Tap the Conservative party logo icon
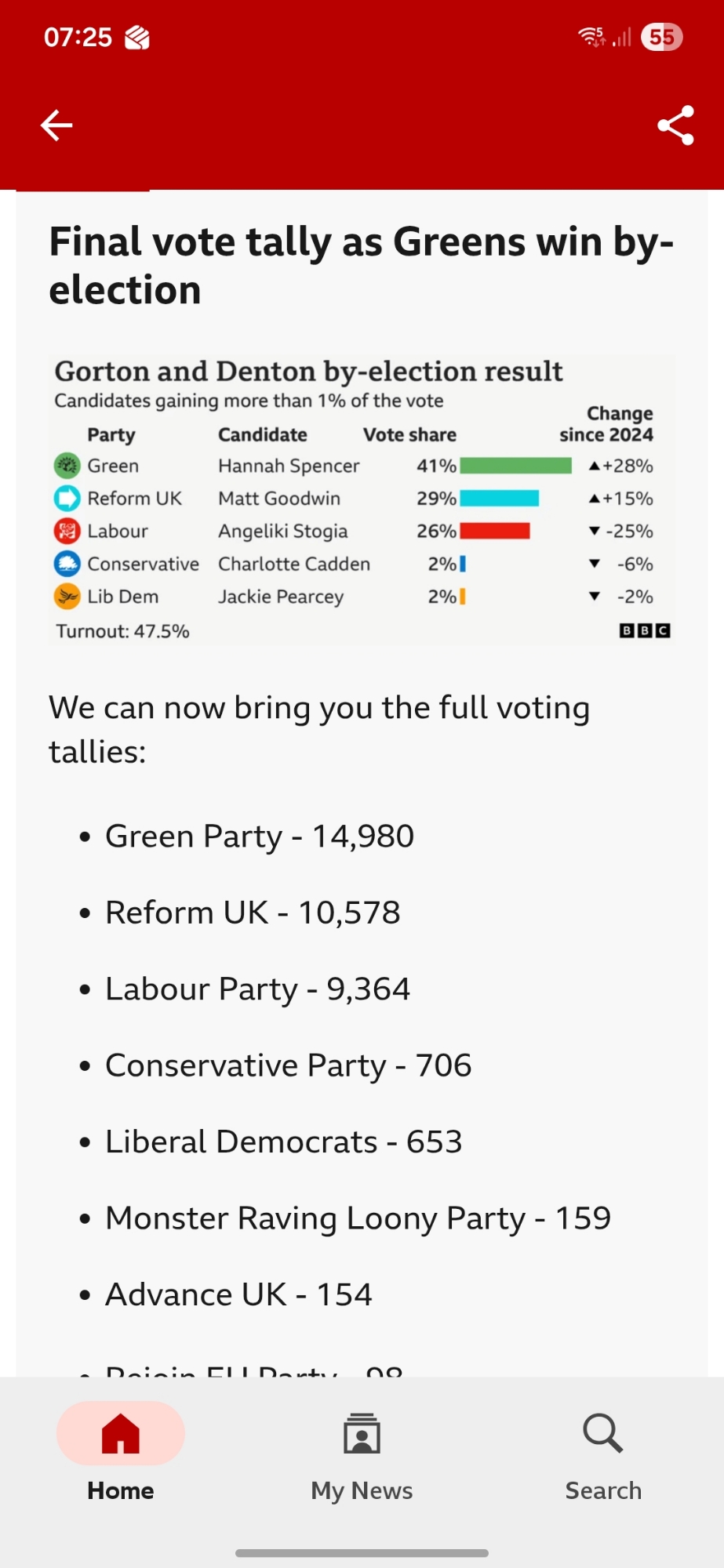Image resolution: width=724 pixels, height=1568 pixels. tap(67, 564)
